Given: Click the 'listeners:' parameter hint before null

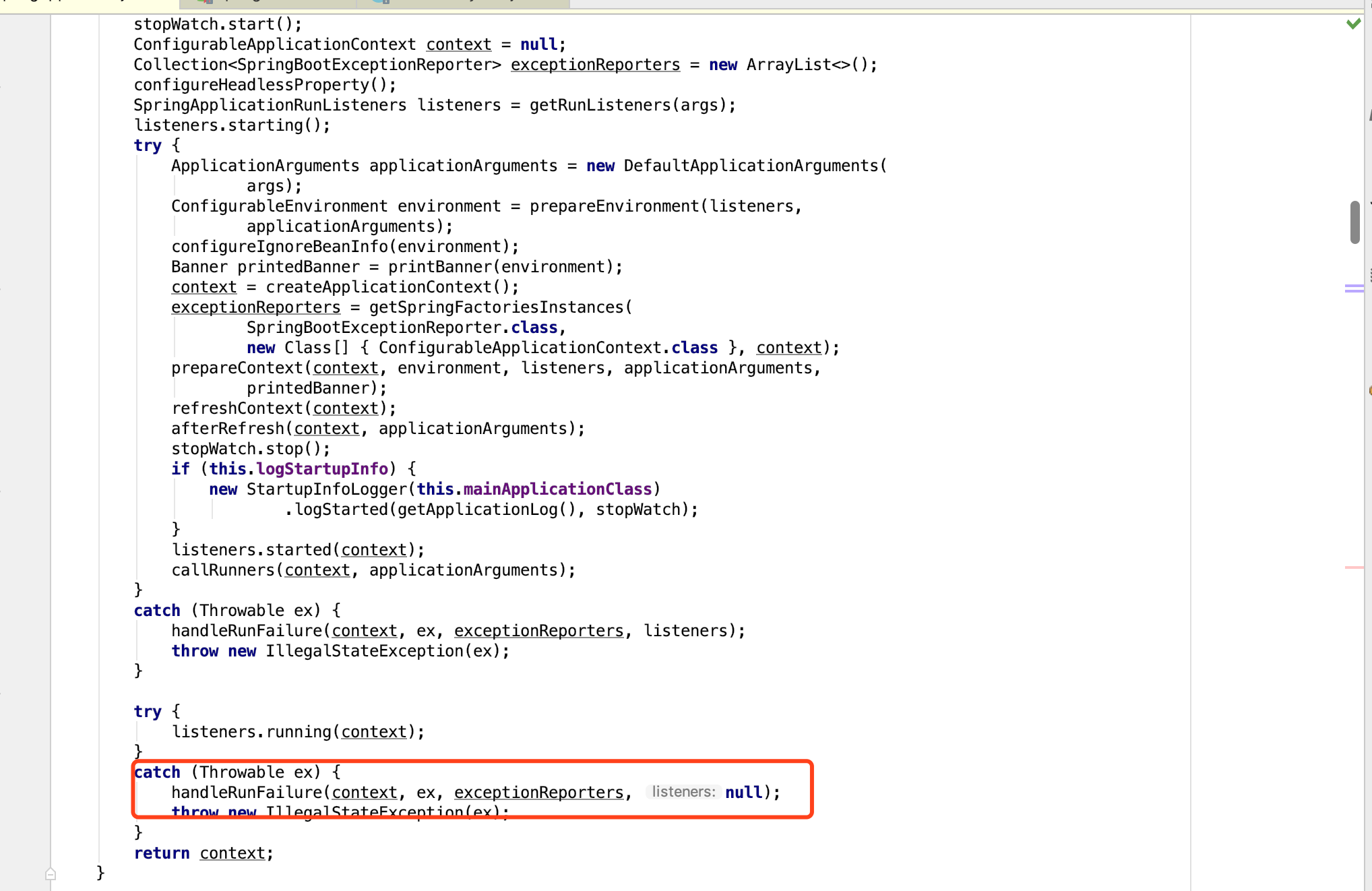Looking at the screenshot, I should (x=683, y=792).
